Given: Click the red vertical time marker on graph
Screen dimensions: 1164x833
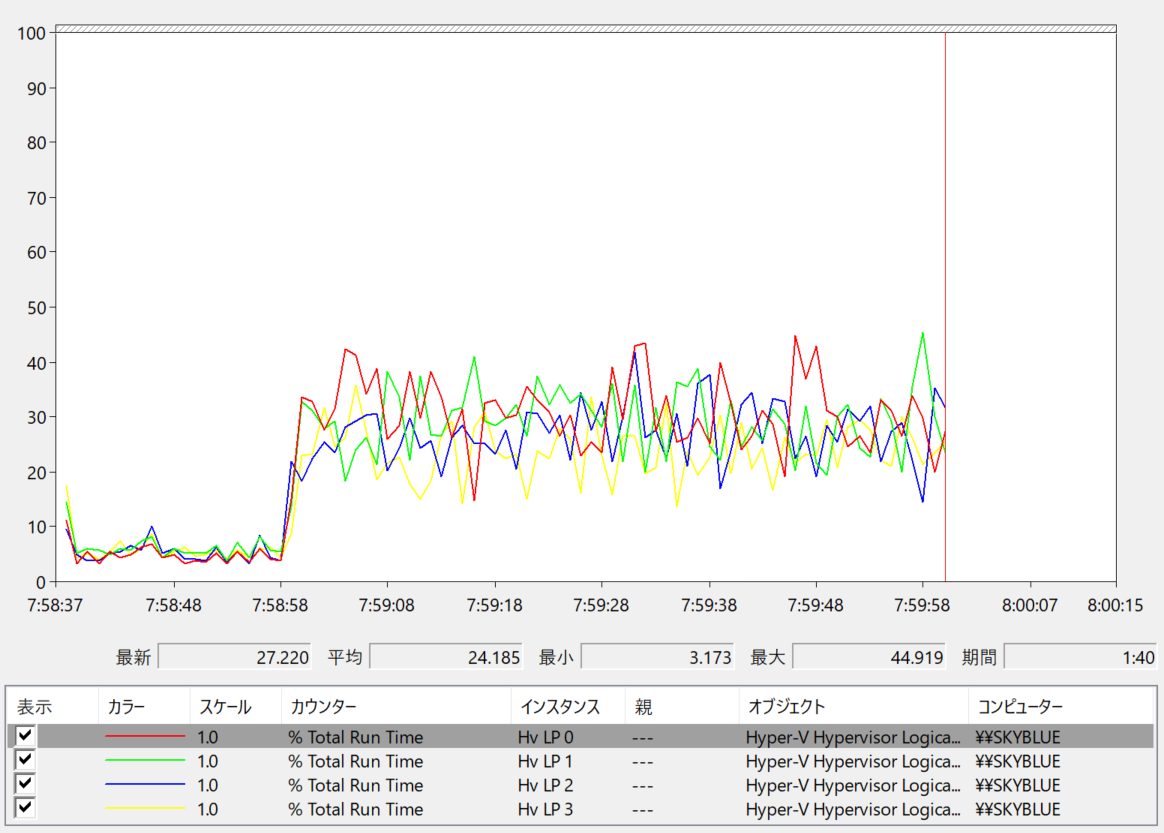Looking at the screenshot, I should pos(945,307).
